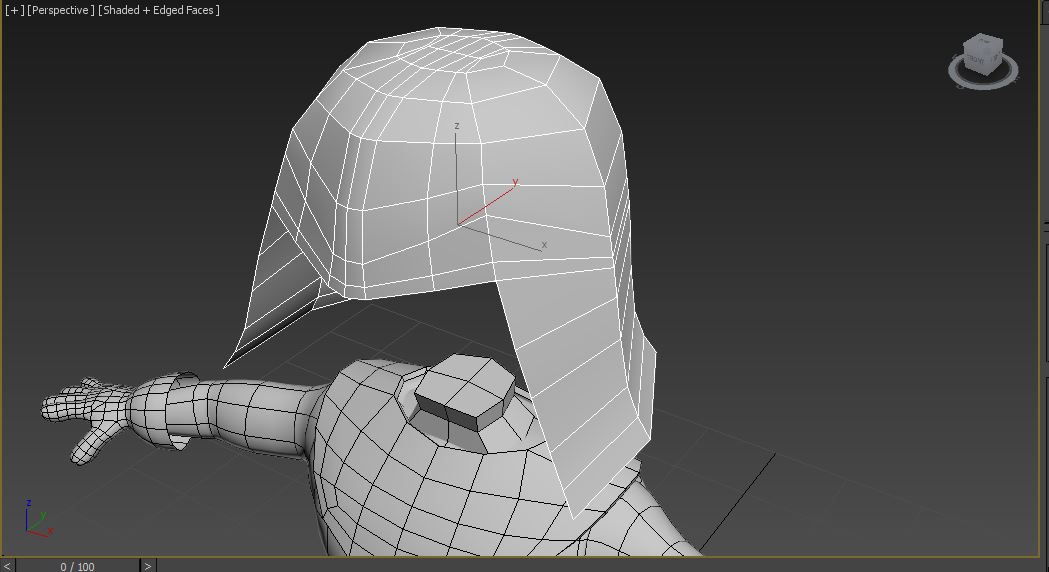Step back with the left arrow button
Image resolution: width=1049 pixels, height=572 pixels.
point(8,566)
